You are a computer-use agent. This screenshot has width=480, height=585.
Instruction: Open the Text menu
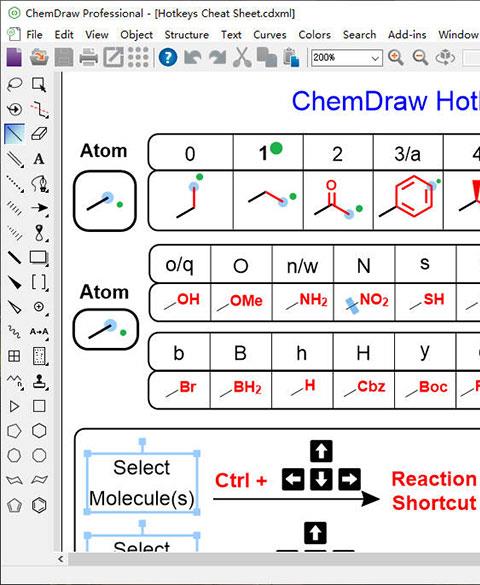click(231, 35)
